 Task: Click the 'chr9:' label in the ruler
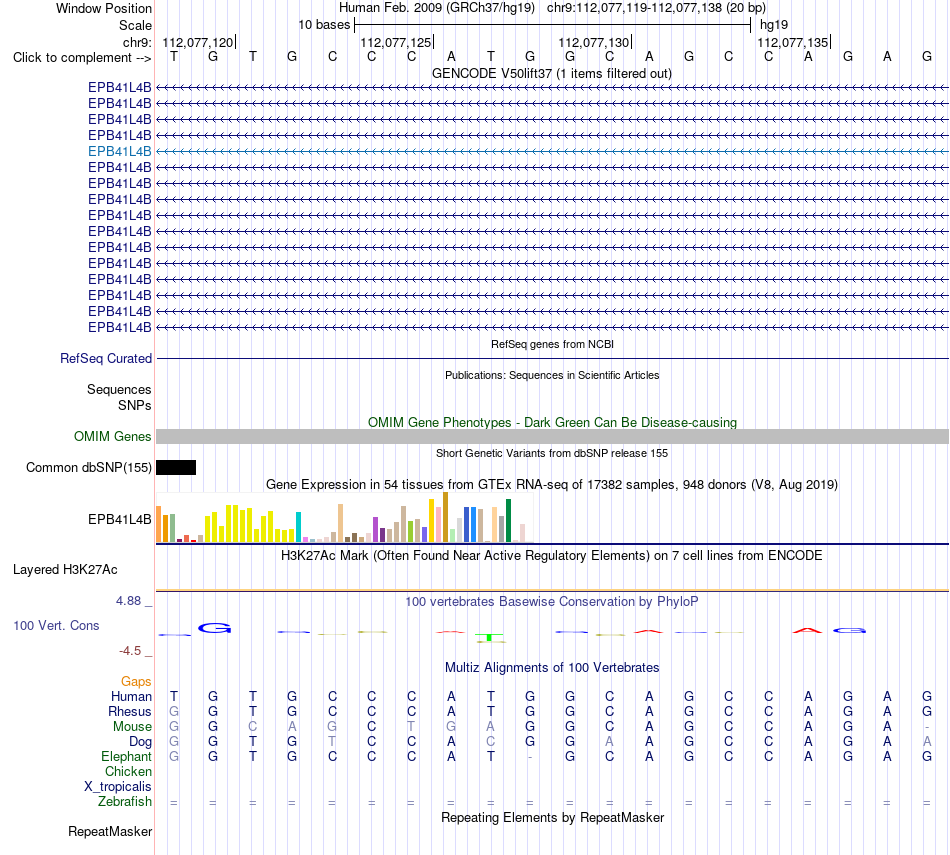137,42
